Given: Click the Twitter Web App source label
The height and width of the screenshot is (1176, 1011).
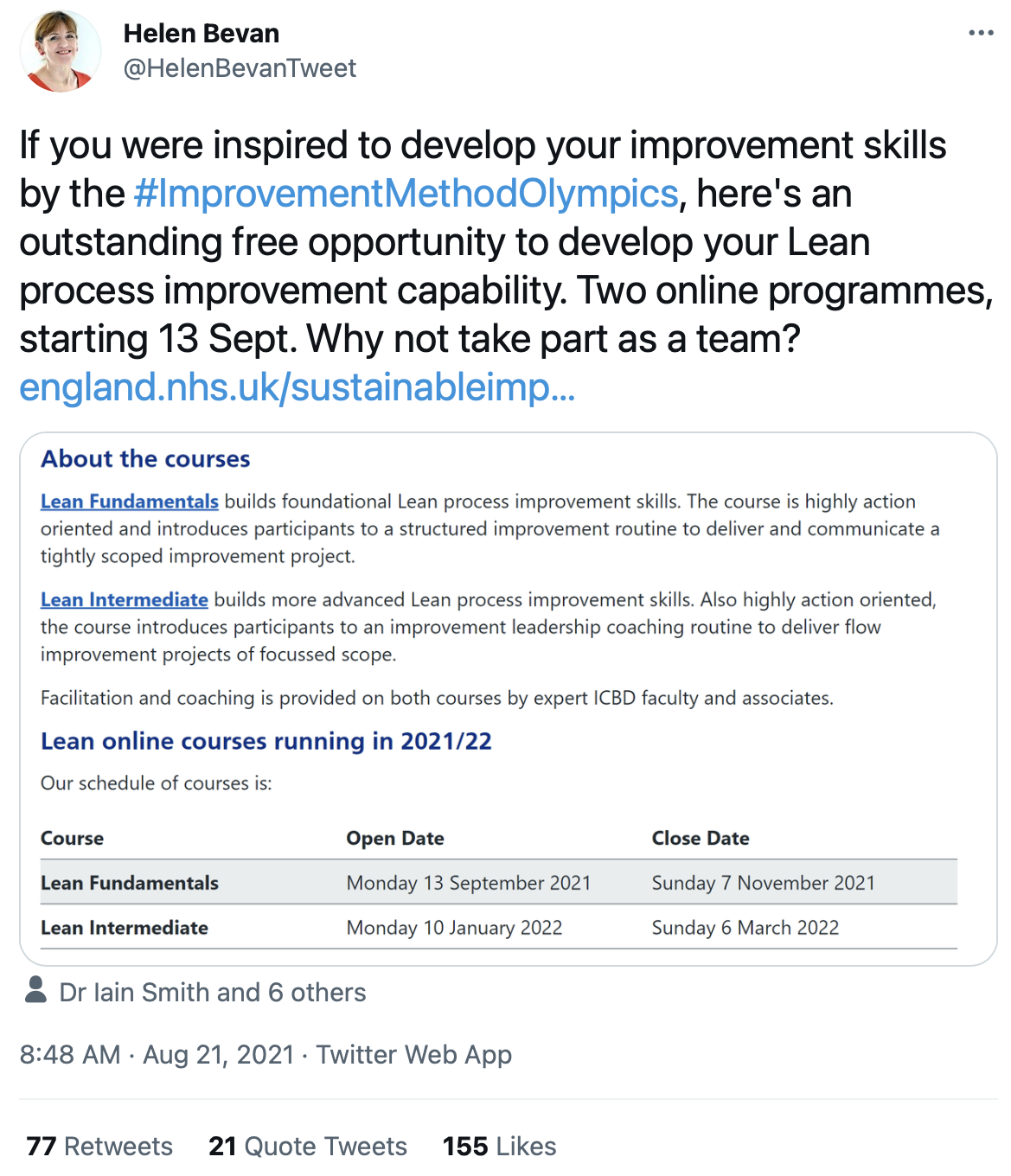Looking at the screenshot, I should (x=413, y=1054).
